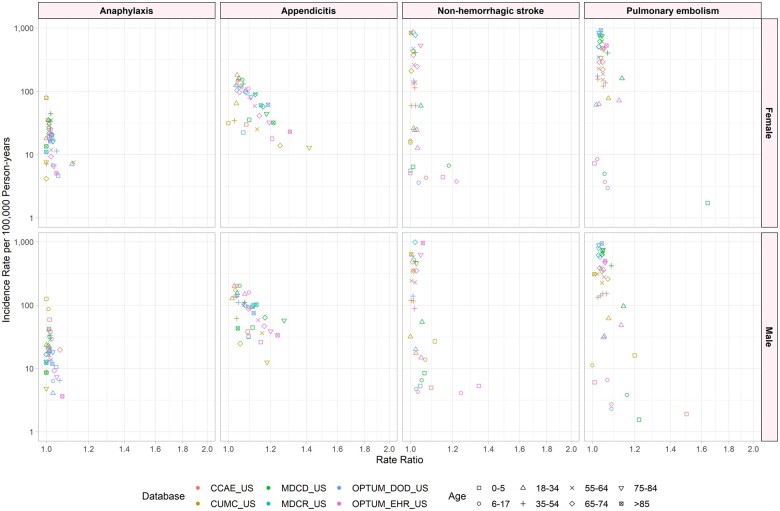Click the '6-17' age legend label
780x511 pixels.
500,504
